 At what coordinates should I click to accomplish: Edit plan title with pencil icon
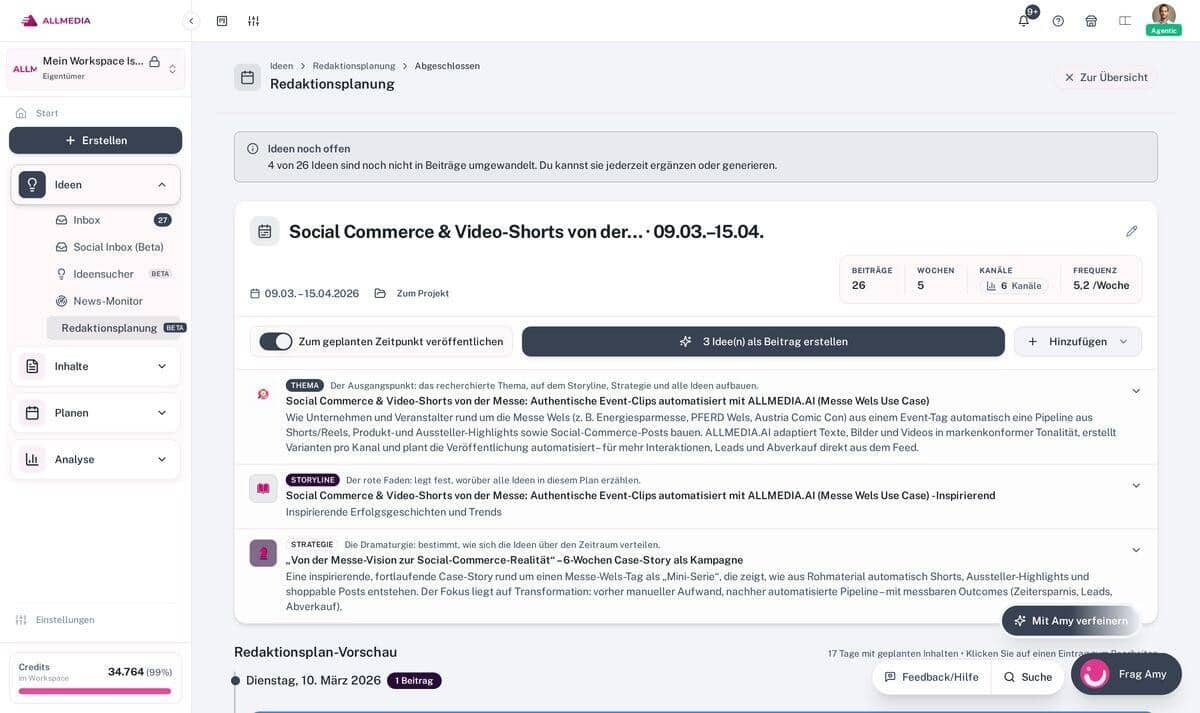coord(1132,231)
